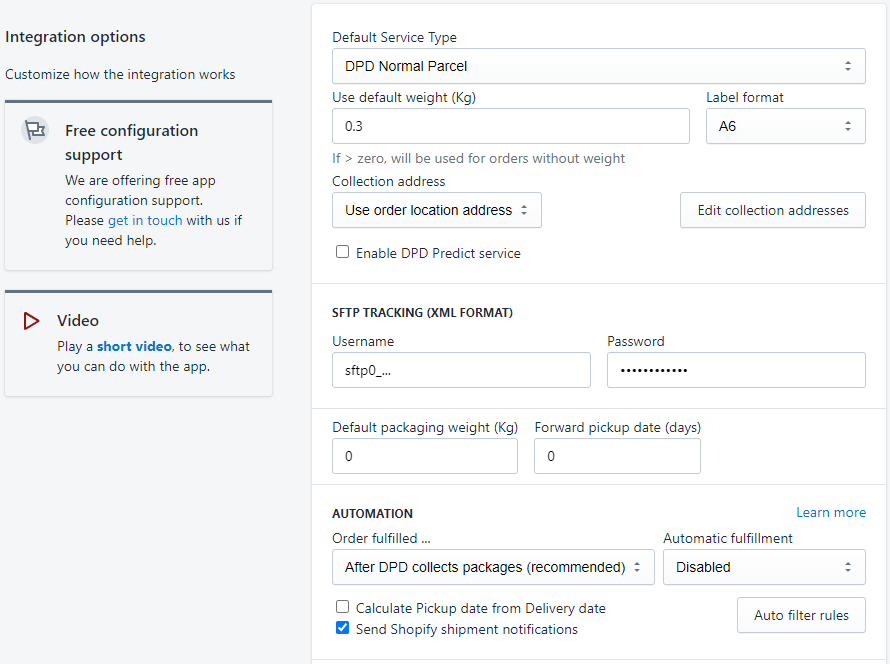The height and width of the screenshot is (664, 890).
Task: Check Calculate Pickup date from Delivery date
Action: tap(342, 607)
